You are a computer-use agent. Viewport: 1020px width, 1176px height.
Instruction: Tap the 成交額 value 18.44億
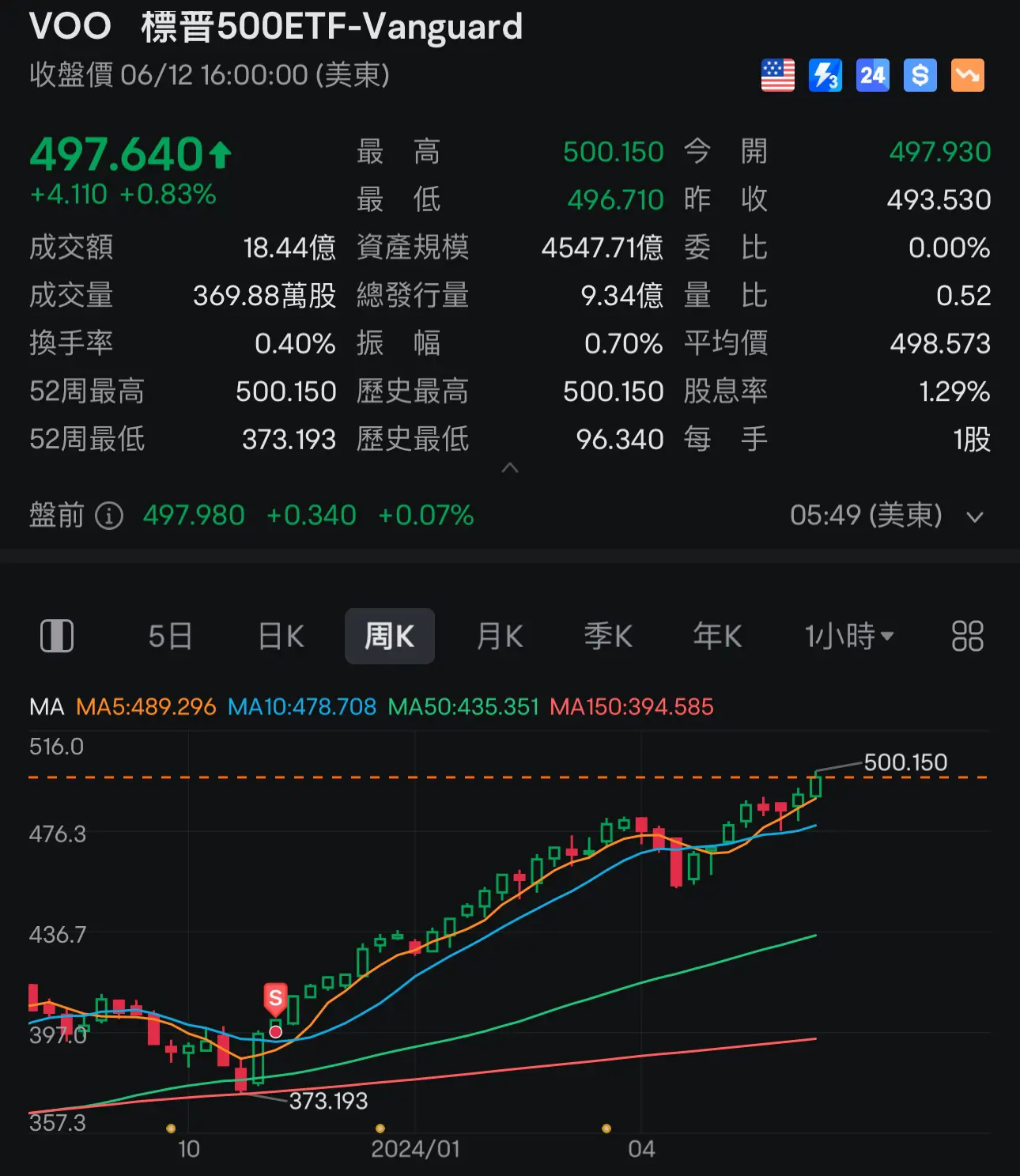pos(289,248)
